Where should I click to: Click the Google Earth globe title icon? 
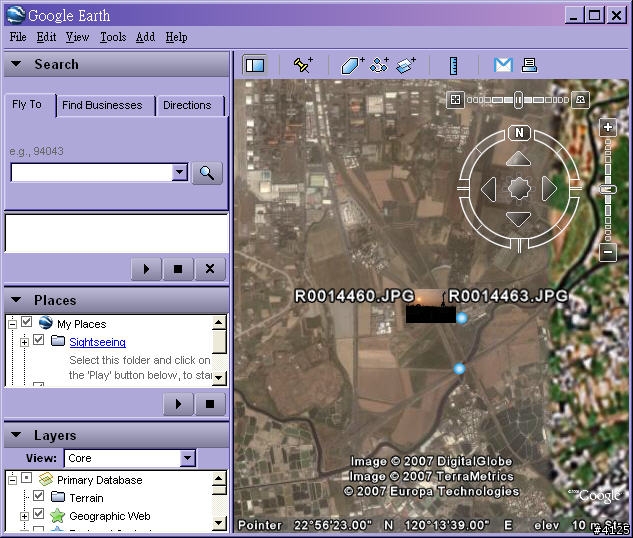coord(16,15)
